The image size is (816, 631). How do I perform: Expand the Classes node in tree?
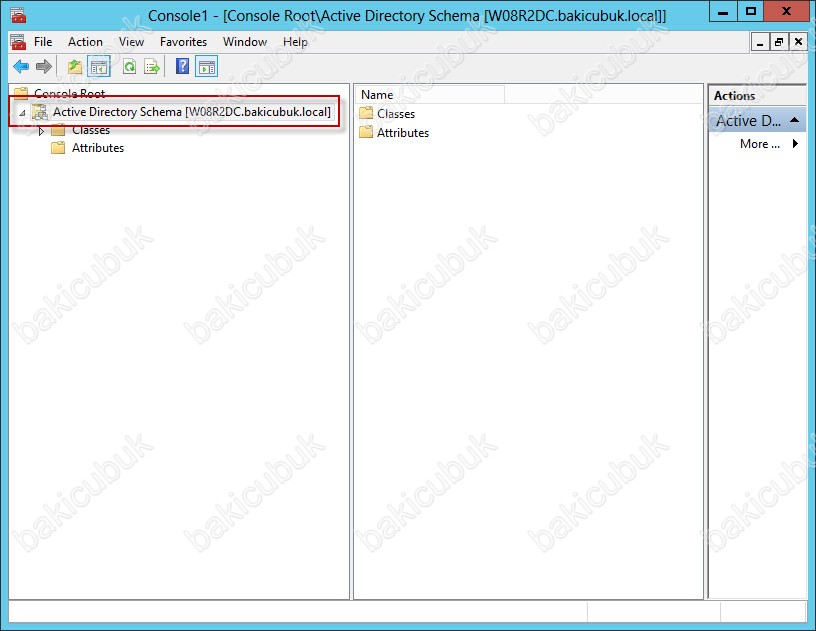41,131
